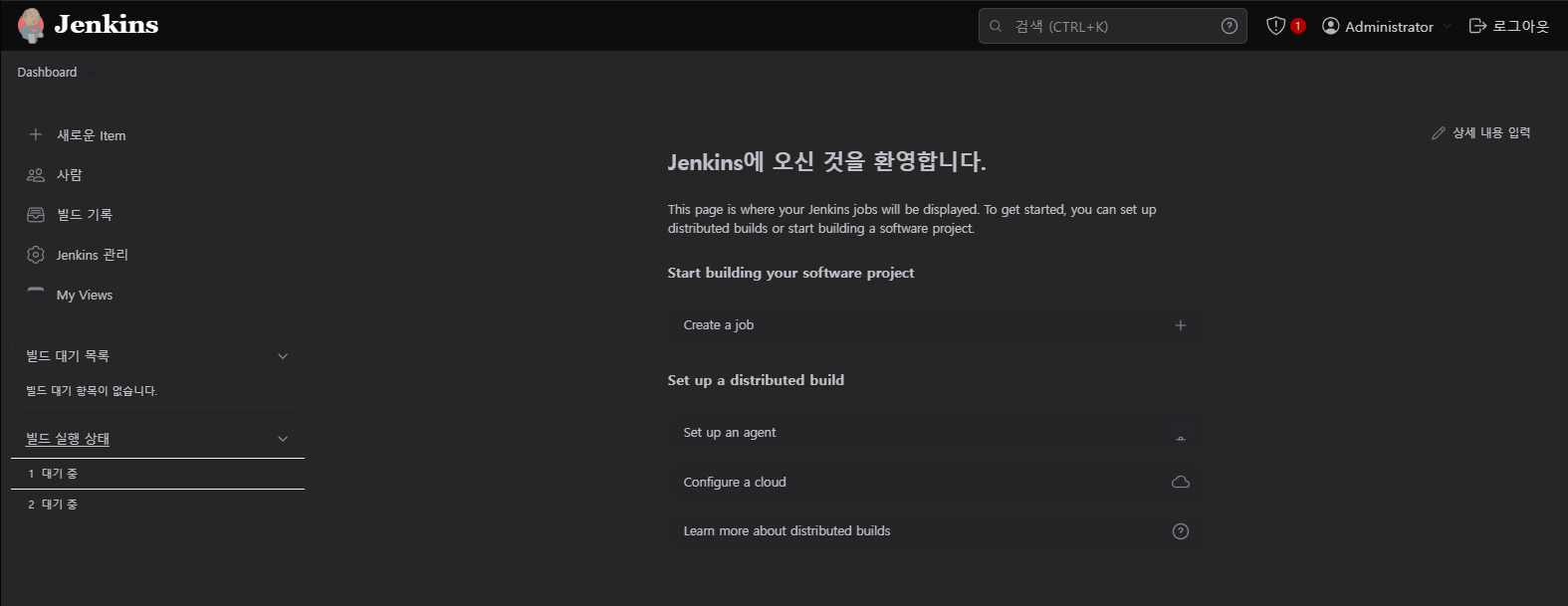Click the inbox icon beside 빌드 기록
Image resolution: width=1568 pixels, height=606 pixels.
[36, 214]
